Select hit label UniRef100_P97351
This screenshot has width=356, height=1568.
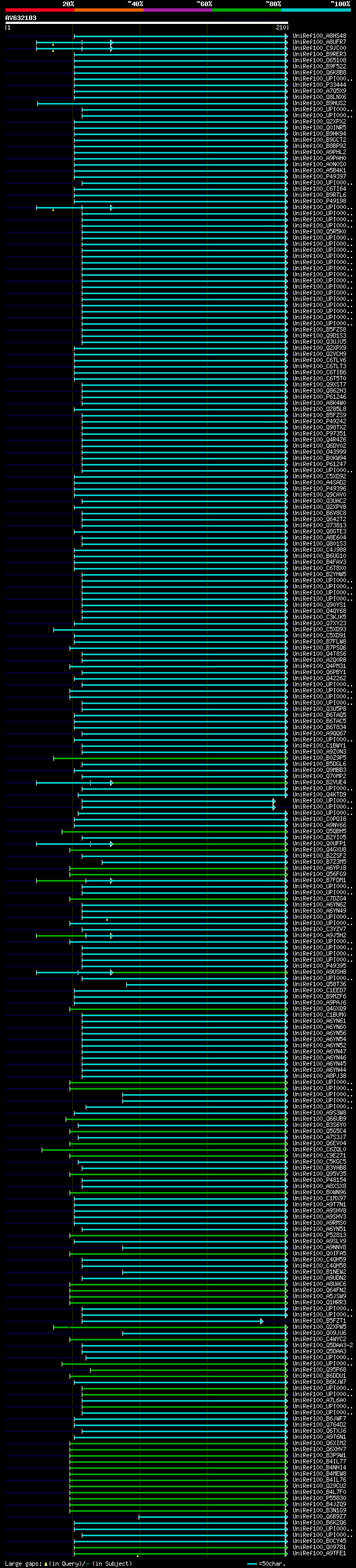pos(319,433)
